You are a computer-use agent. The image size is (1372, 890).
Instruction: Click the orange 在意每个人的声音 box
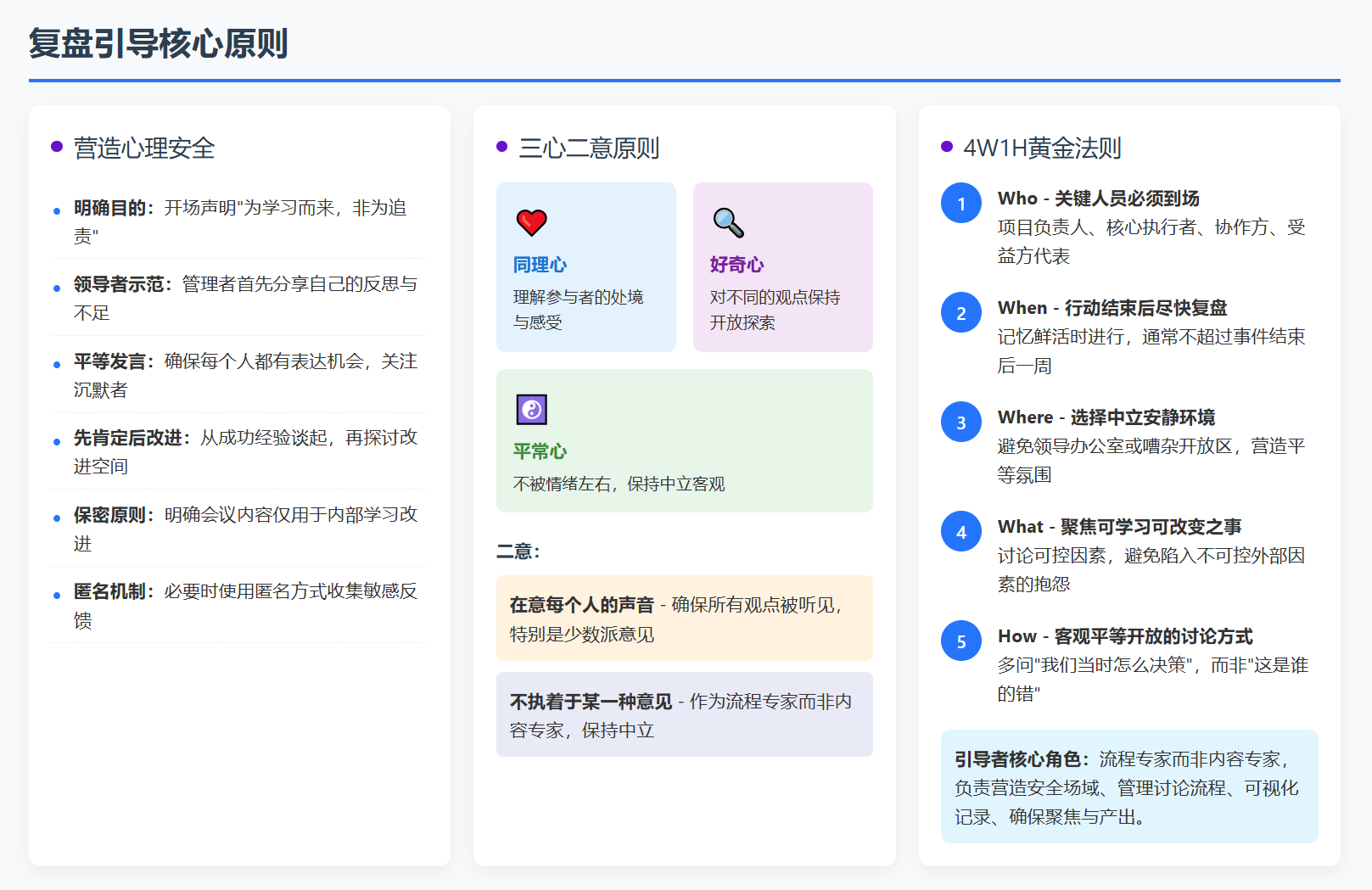pyautogui.click(x=684, y=619)
